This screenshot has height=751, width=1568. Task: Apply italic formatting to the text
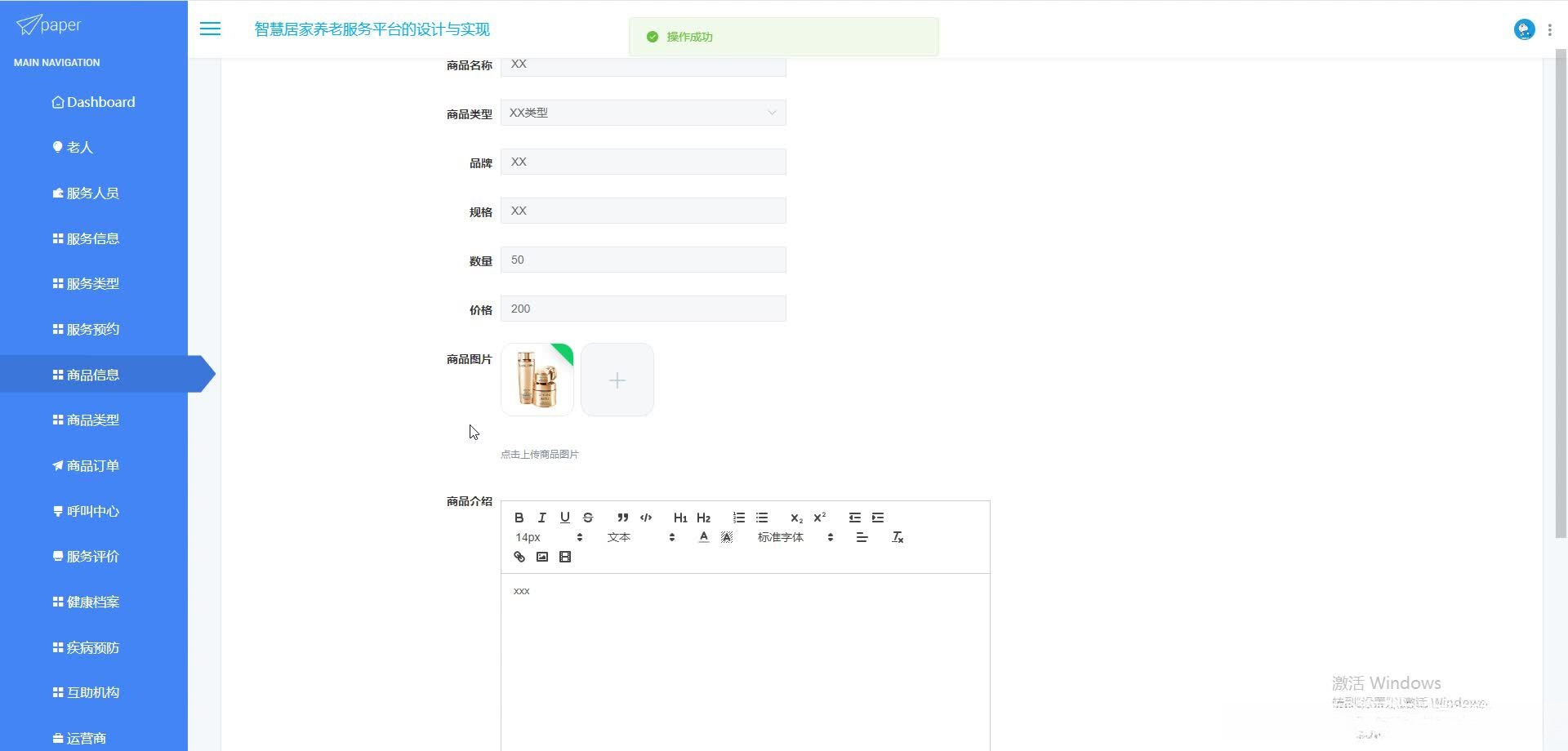pos(542,517)
